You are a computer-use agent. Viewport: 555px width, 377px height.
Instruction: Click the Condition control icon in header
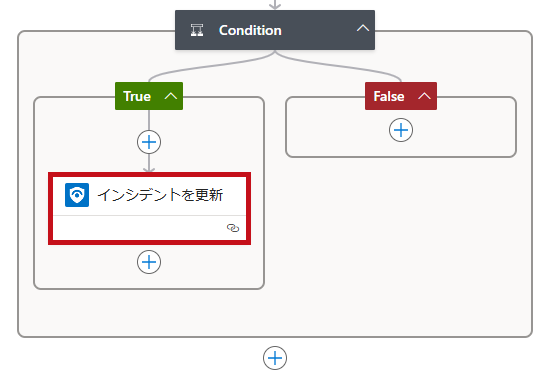197,30
